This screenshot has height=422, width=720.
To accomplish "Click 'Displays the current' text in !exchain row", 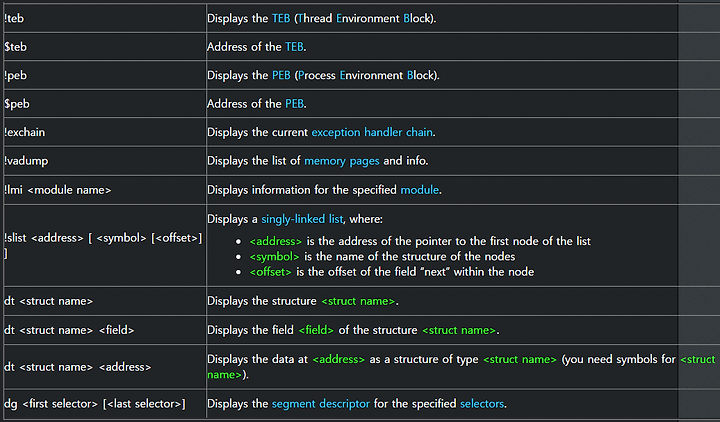I will [x=257, y=132].
